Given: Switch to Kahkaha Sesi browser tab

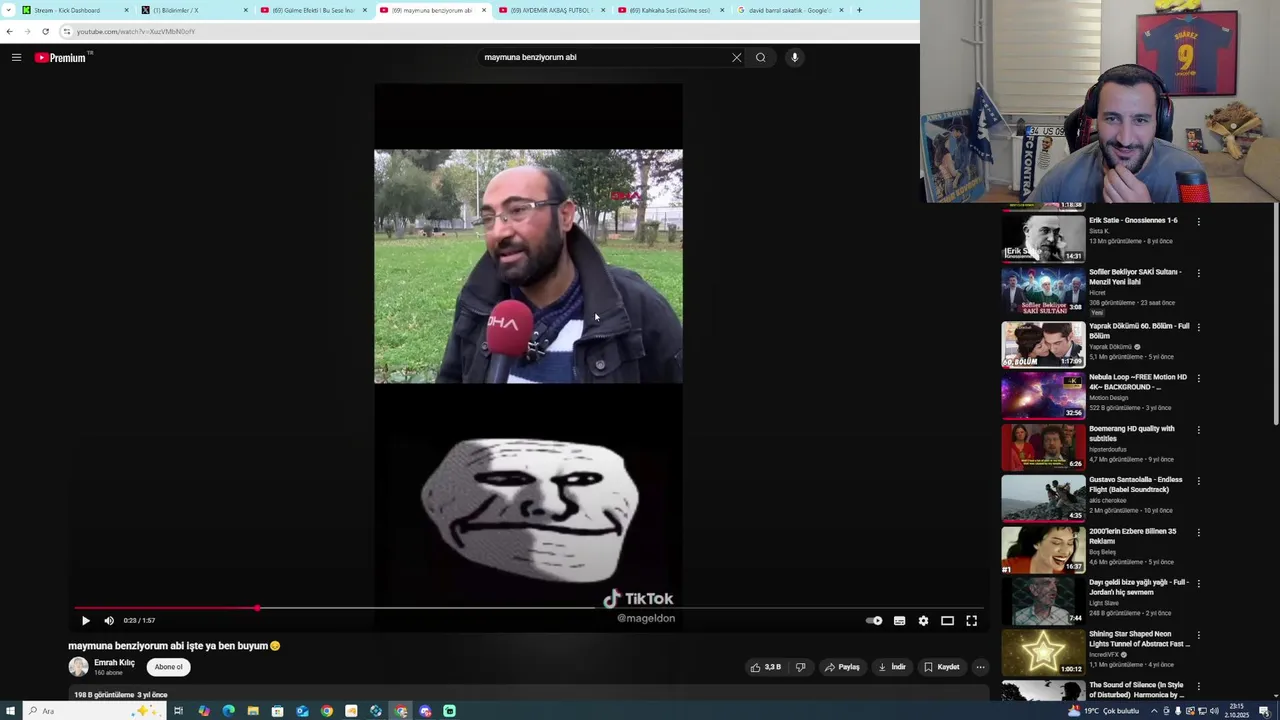Looking at the screenshot, I should [x=670, y=10].
